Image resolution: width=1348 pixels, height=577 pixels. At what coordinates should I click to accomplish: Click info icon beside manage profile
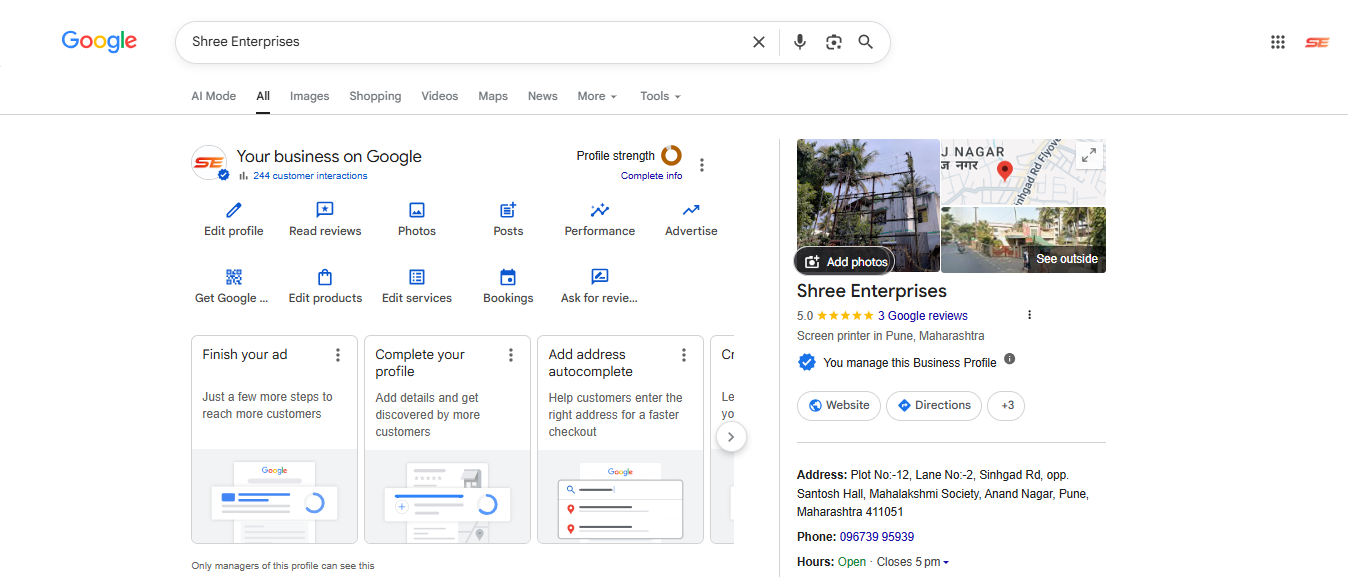[1010, 359]
